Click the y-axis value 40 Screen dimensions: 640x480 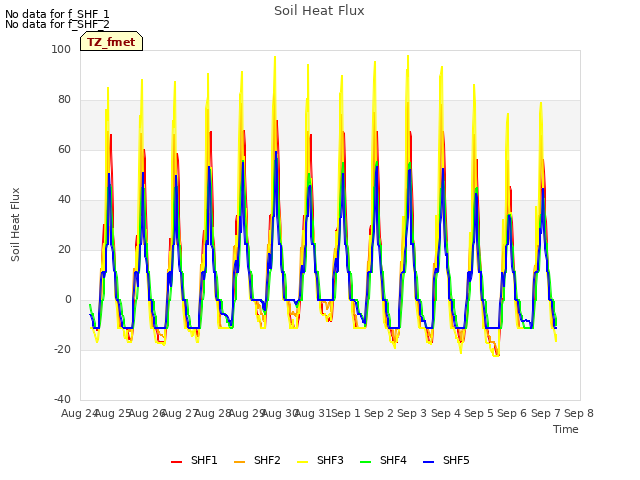point(64,200)
